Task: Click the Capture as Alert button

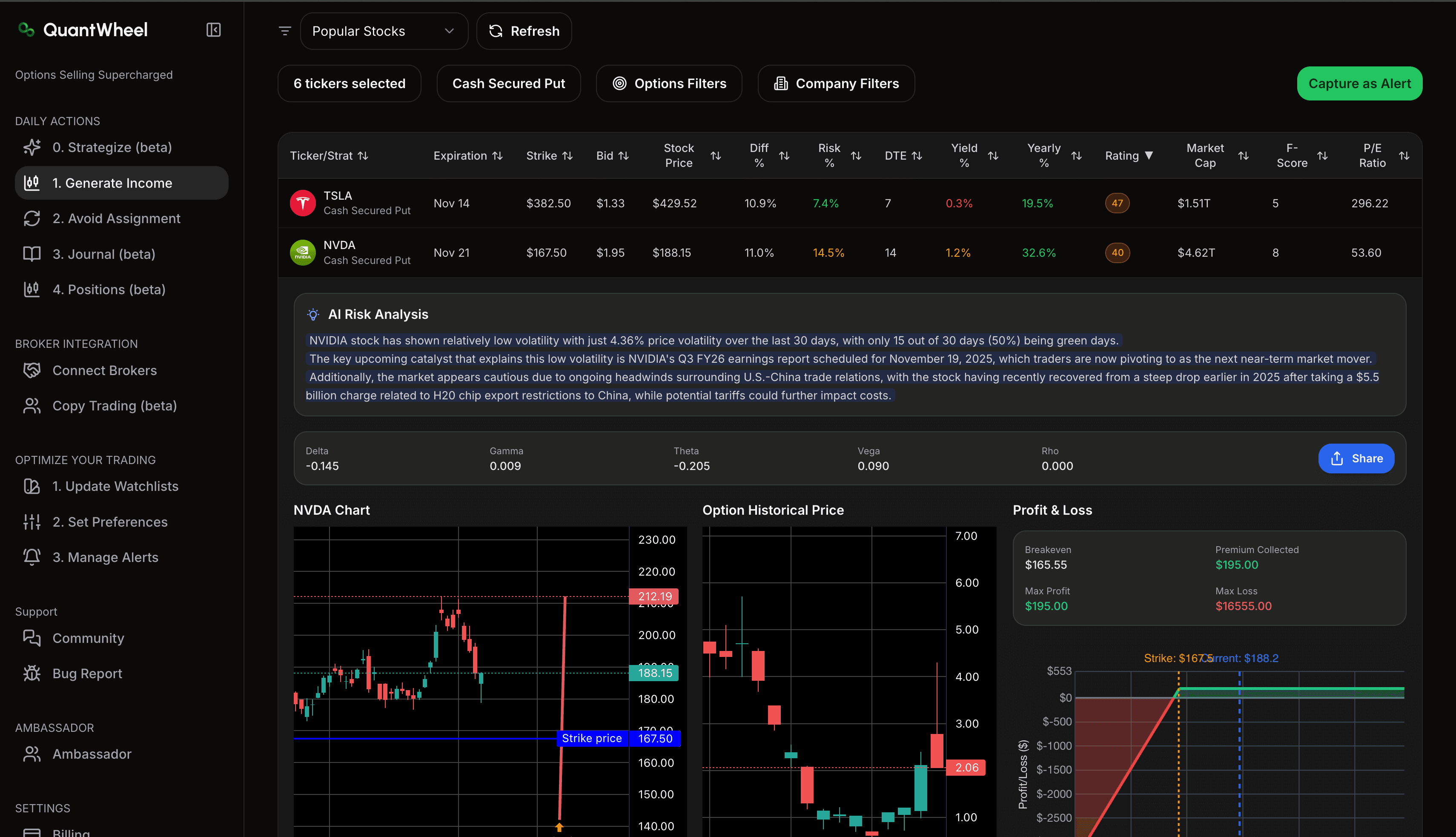Action: pyautogui.click(x=1359, y=83)
